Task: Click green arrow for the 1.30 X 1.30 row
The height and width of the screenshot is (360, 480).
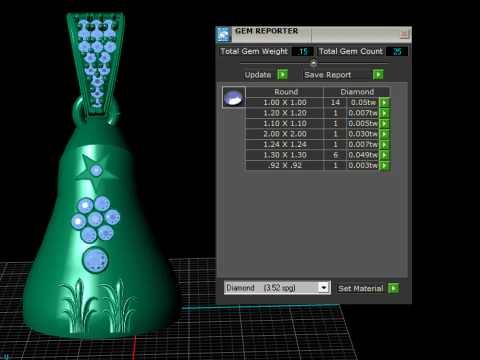Action: (x=384, y=155)
